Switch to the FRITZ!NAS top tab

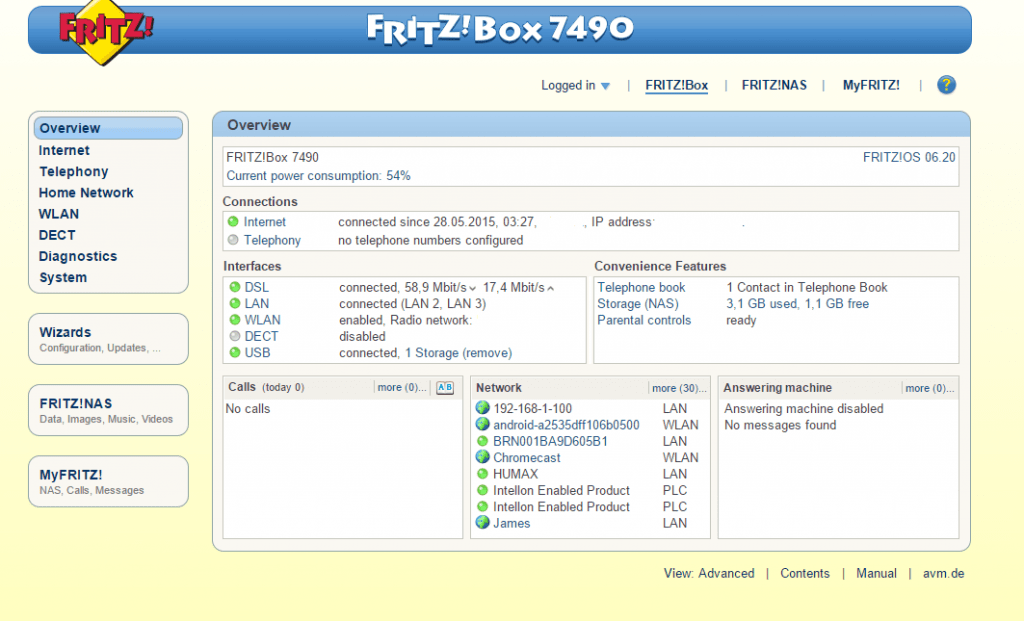(774, 85)
